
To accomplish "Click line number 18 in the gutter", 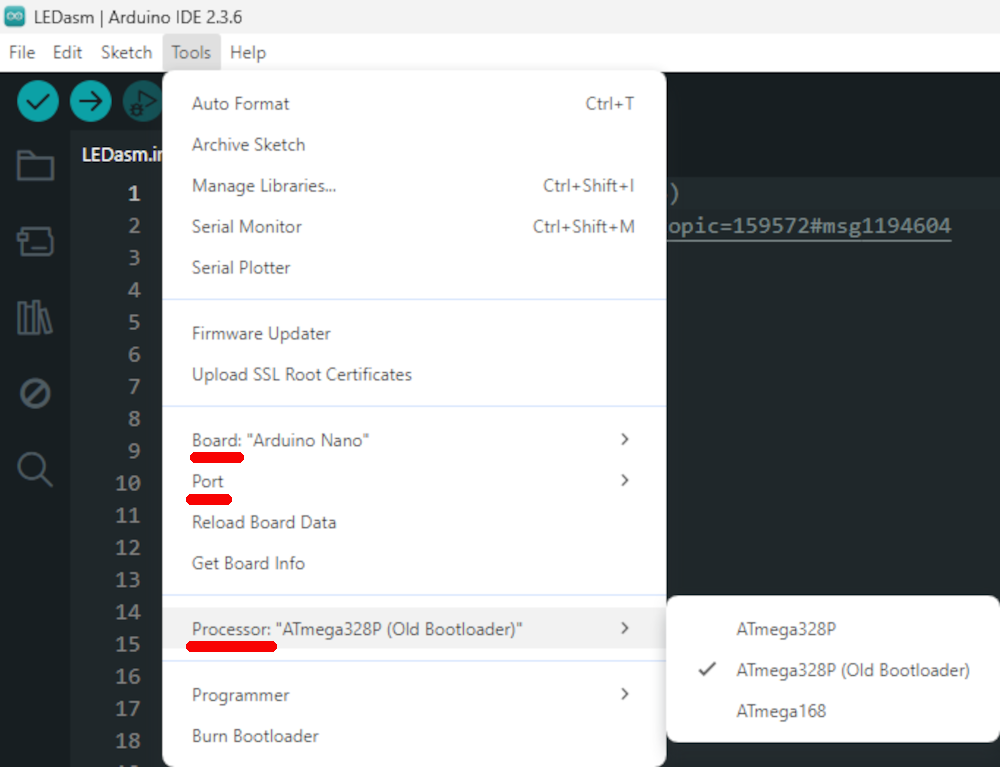I will 128,740.
